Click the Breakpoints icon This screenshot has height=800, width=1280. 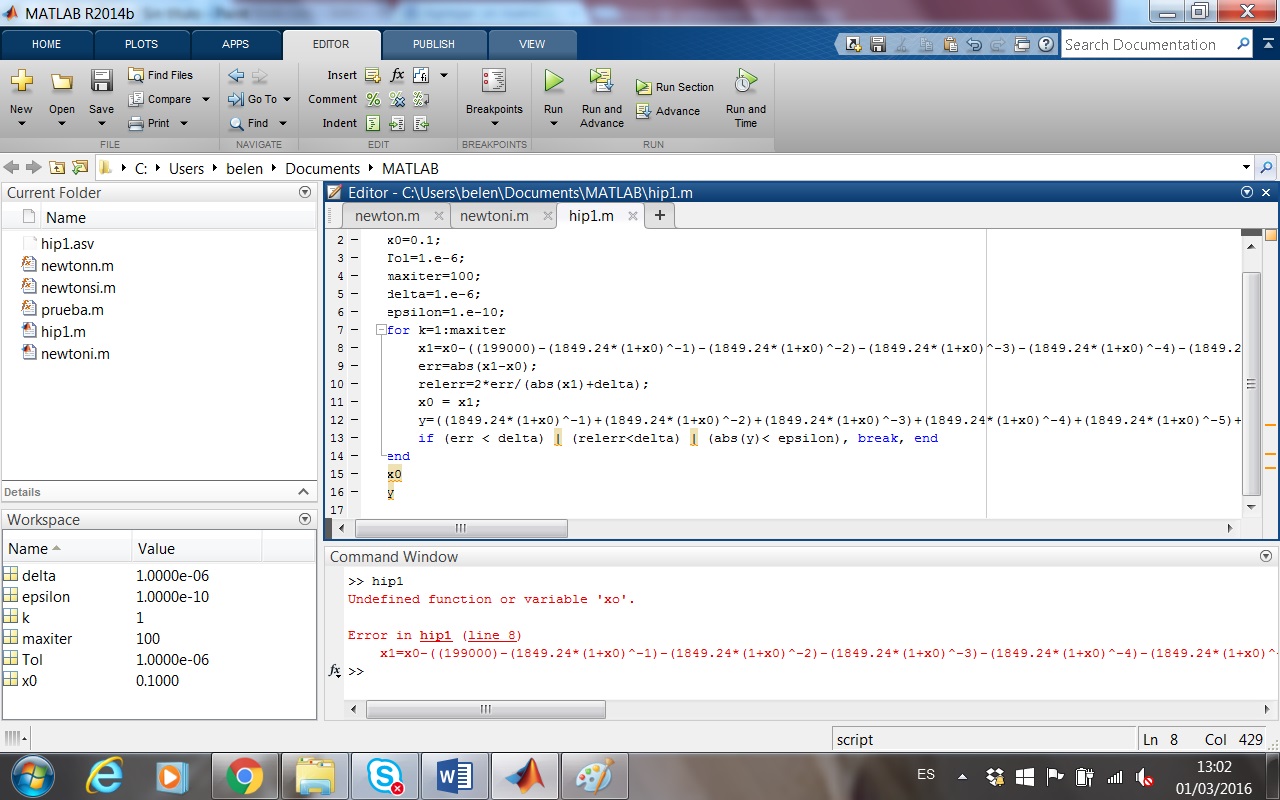pyautogui.click(x=494, y=81)
